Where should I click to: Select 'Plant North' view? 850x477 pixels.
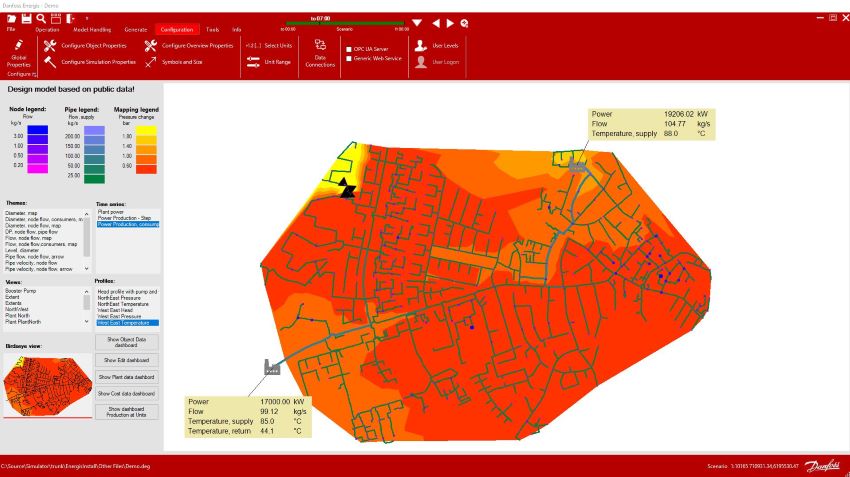[17, 315]
